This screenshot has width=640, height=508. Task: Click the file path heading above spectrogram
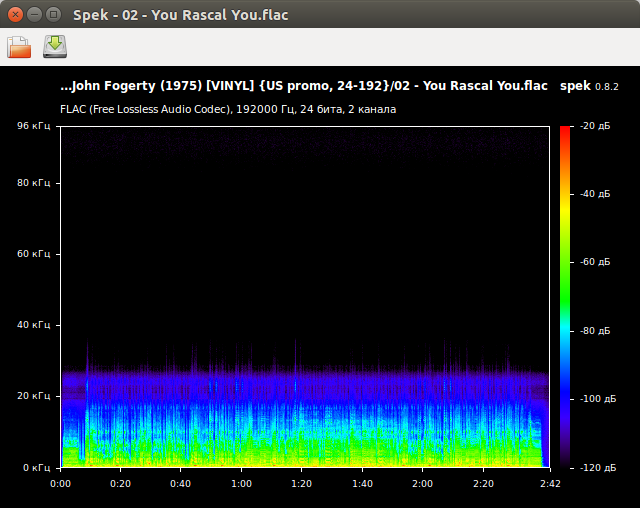[x=303, y=87]
